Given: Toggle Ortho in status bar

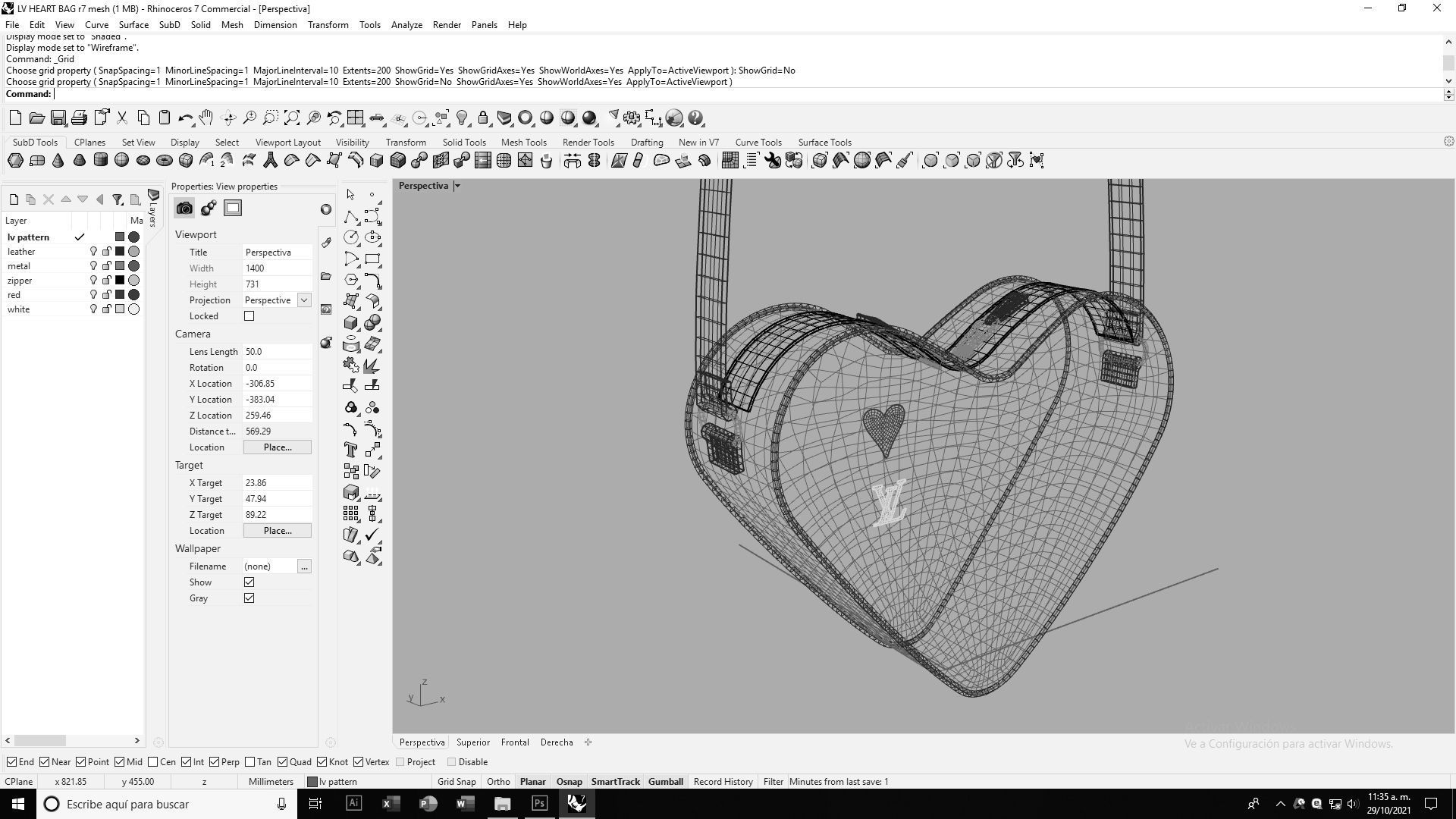Looking at the screenshot, I should pos(498,782).
